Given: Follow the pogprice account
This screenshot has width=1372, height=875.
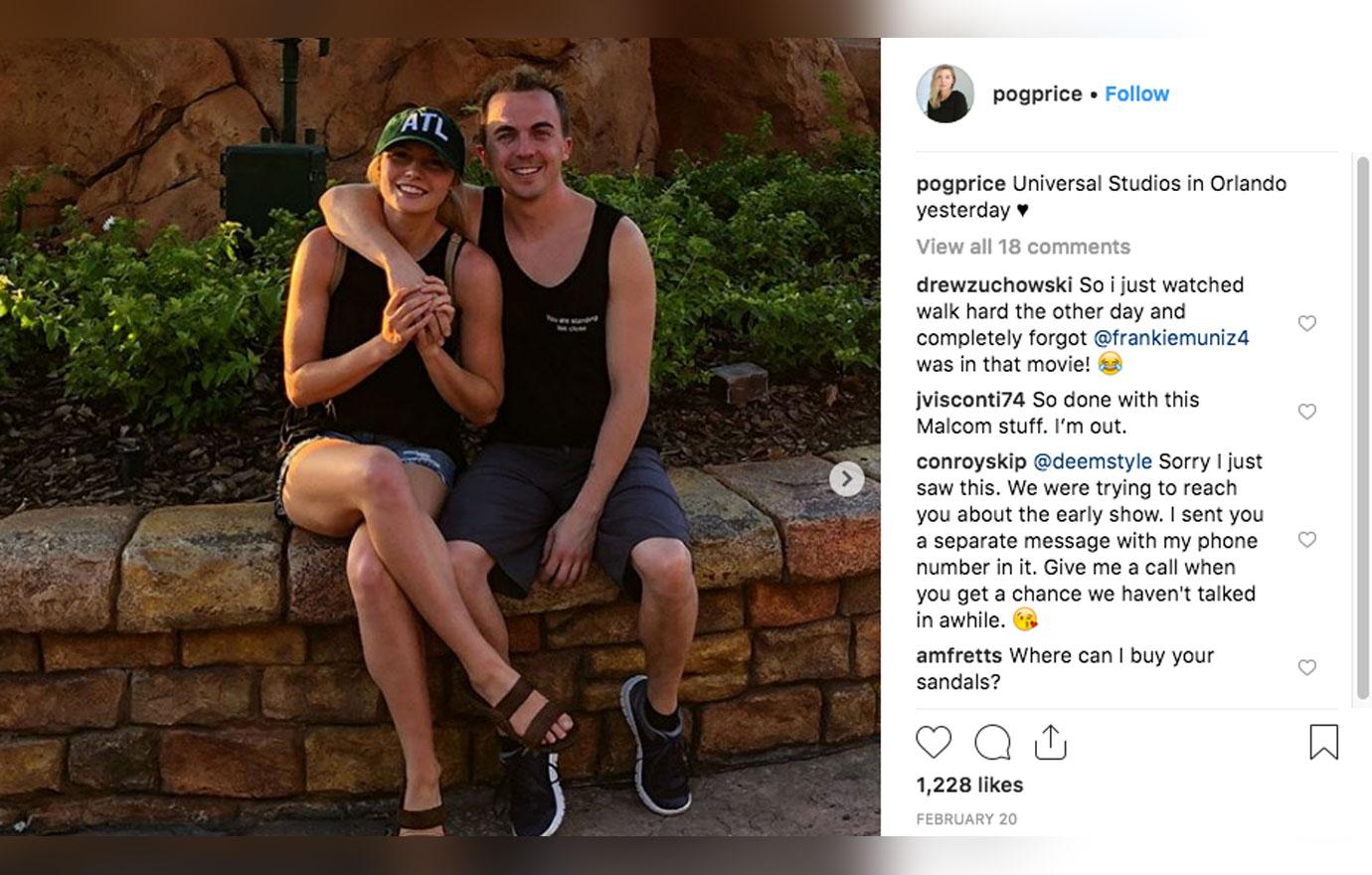Looking at the screenshot, I should [1136, 93].
